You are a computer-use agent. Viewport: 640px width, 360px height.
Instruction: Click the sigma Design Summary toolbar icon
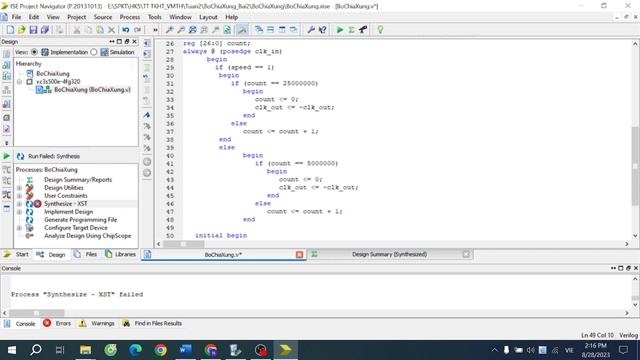click(351, 30)
